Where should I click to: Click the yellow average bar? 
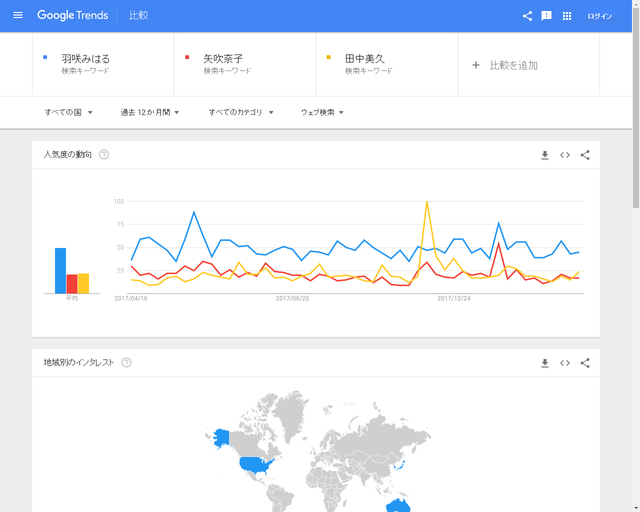(x=83, y=283)
